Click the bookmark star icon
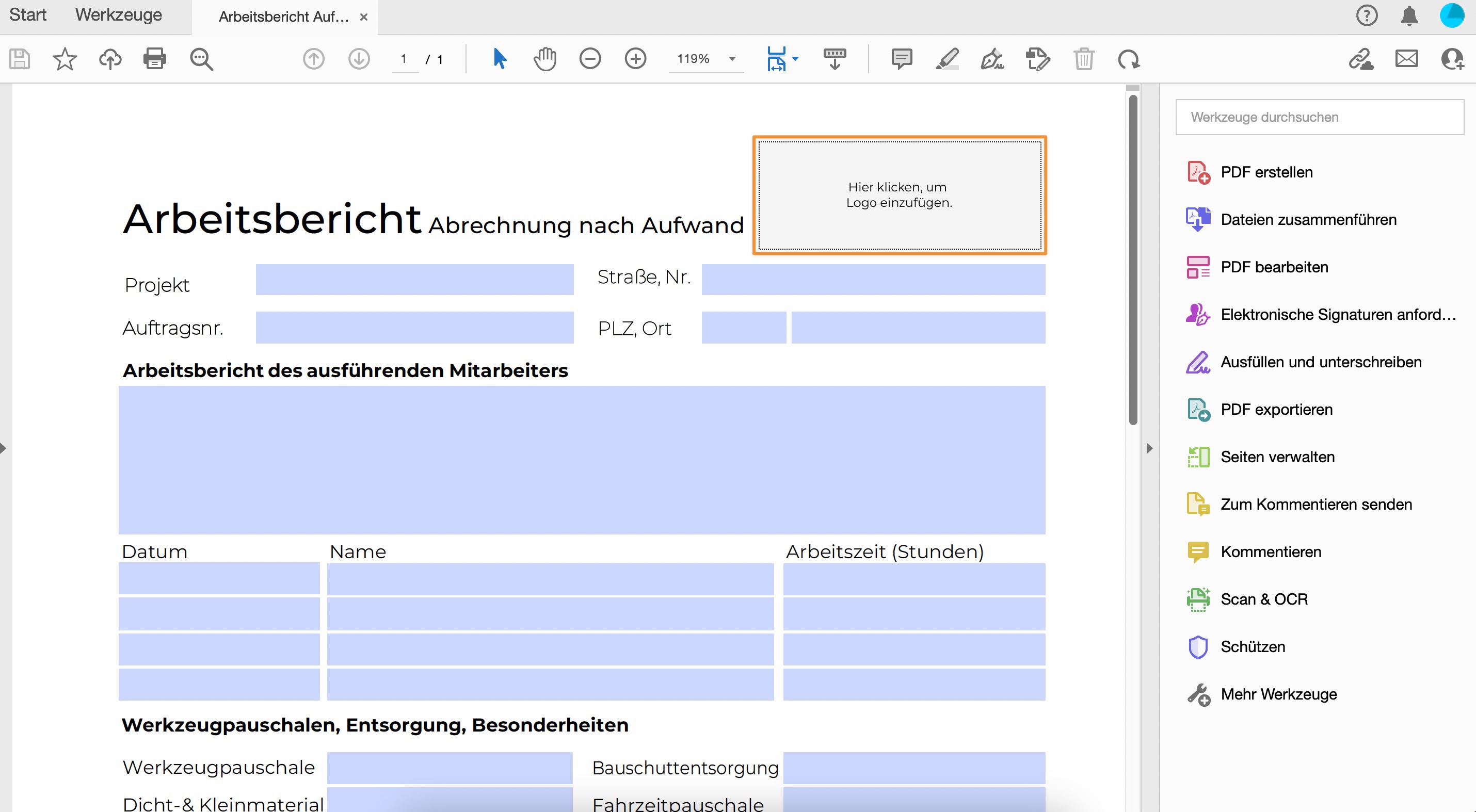 click(65, 58)
